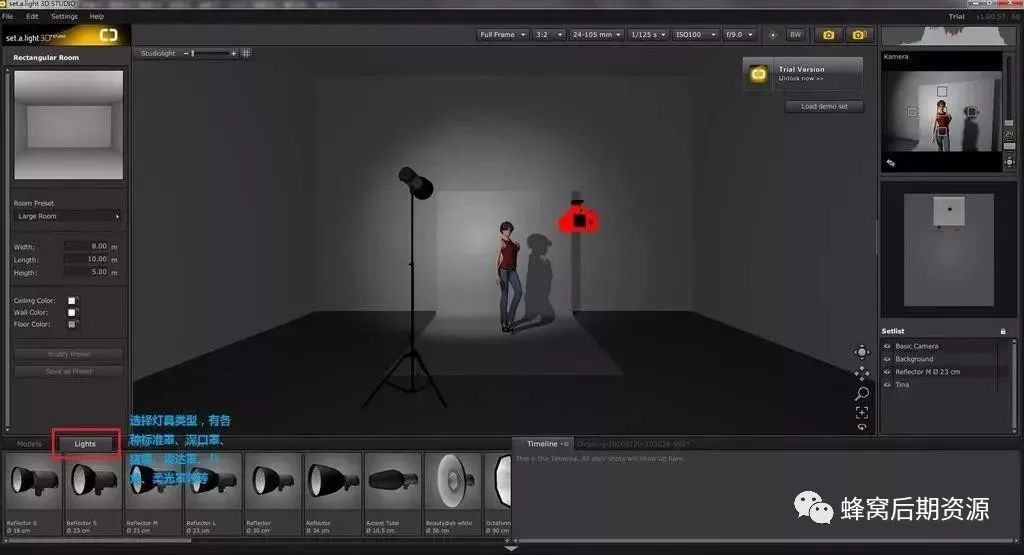Click the Rectangular Room preview thumbnail

pyautogui.click(x=69, y=125)
